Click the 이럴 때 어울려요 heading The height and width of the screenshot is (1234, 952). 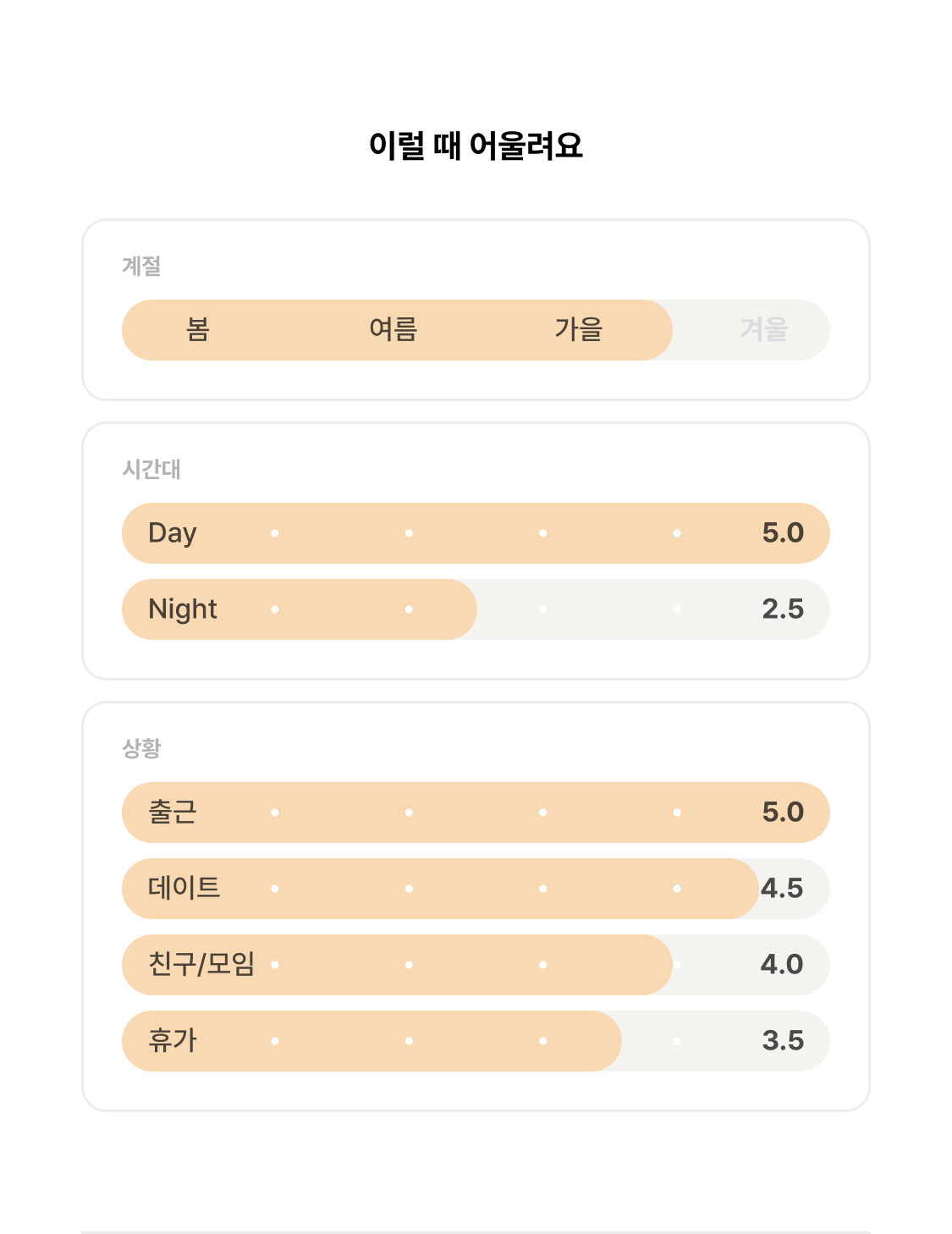(x=476, y=146)
